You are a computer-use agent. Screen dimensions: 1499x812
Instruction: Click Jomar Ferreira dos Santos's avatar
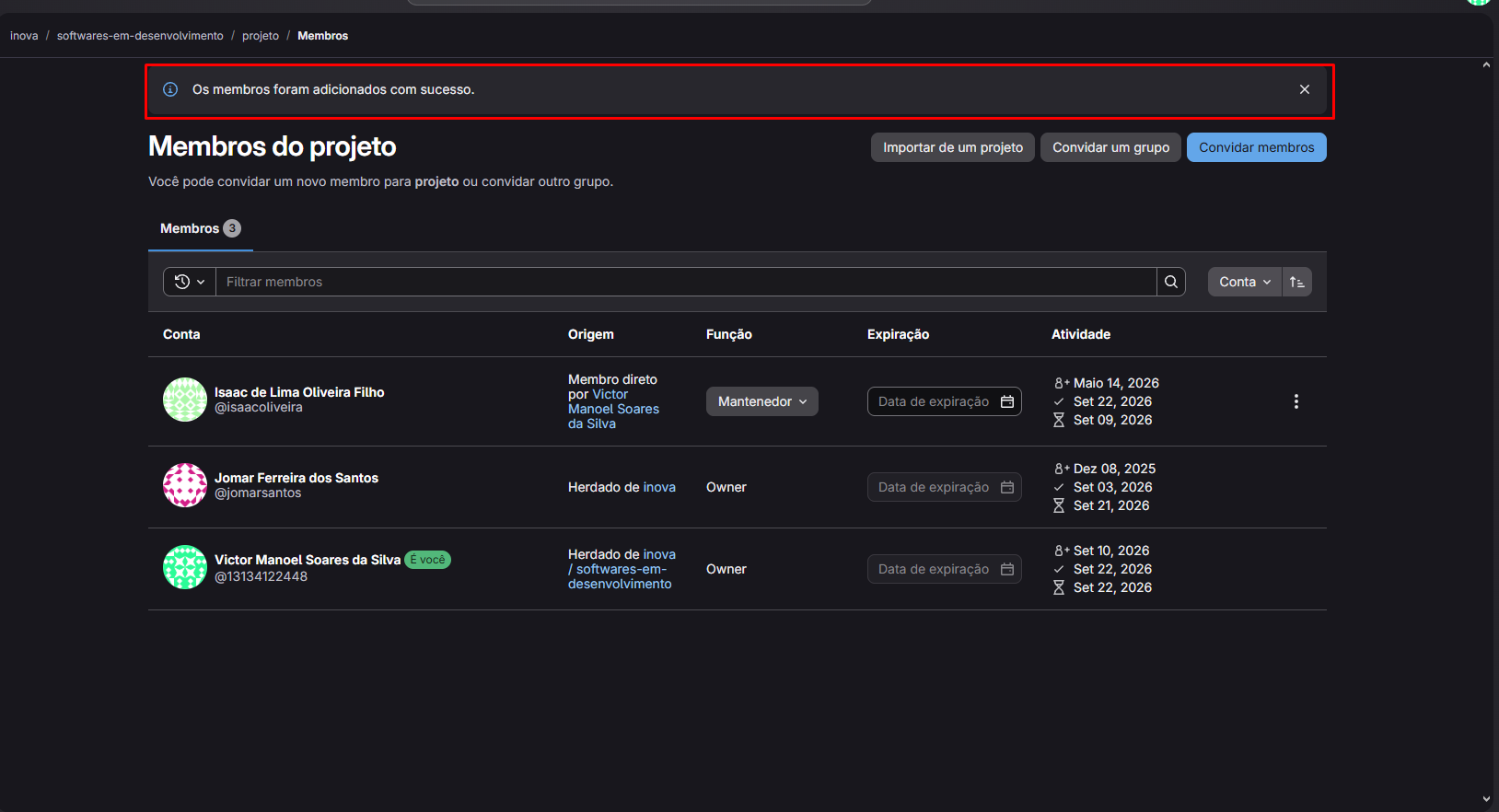tap(185, 485)
